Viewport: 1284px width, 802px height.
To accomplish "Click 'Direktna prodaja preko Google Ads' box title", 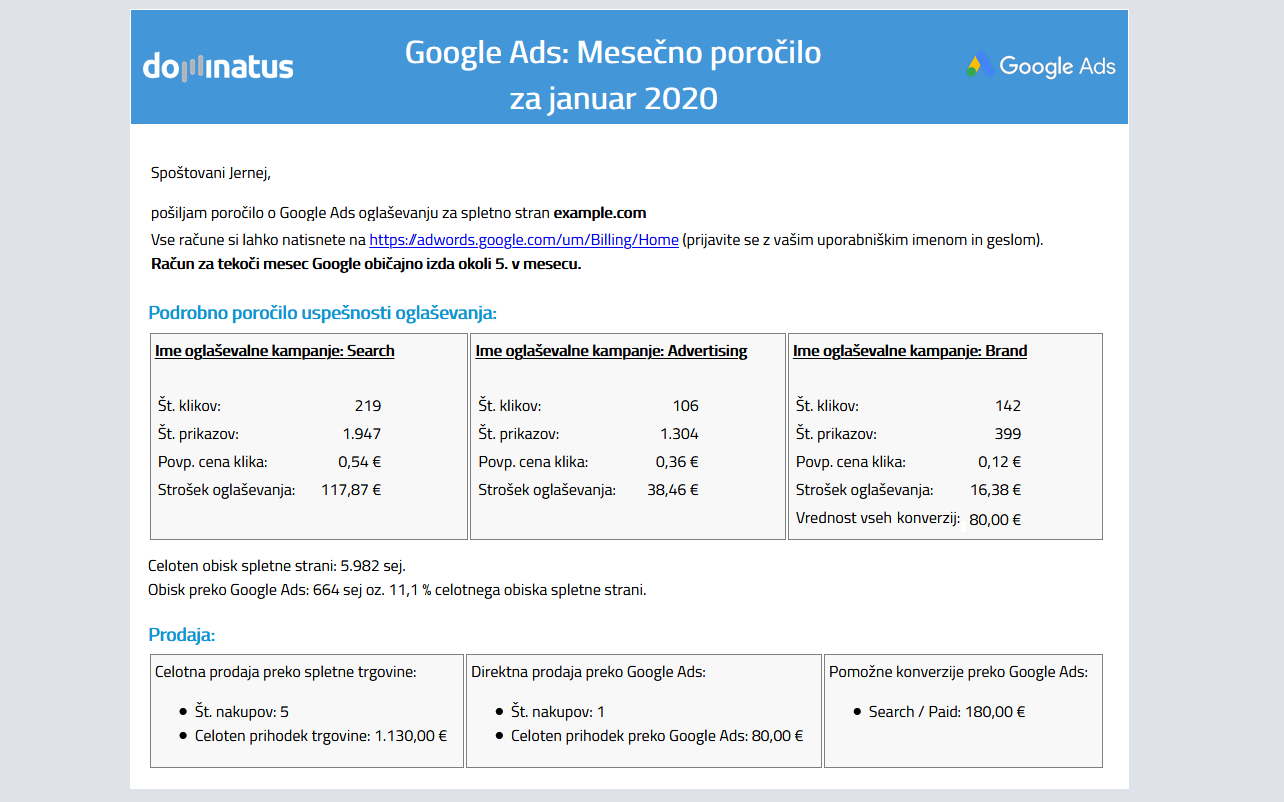I will click(x=588, y=672).
